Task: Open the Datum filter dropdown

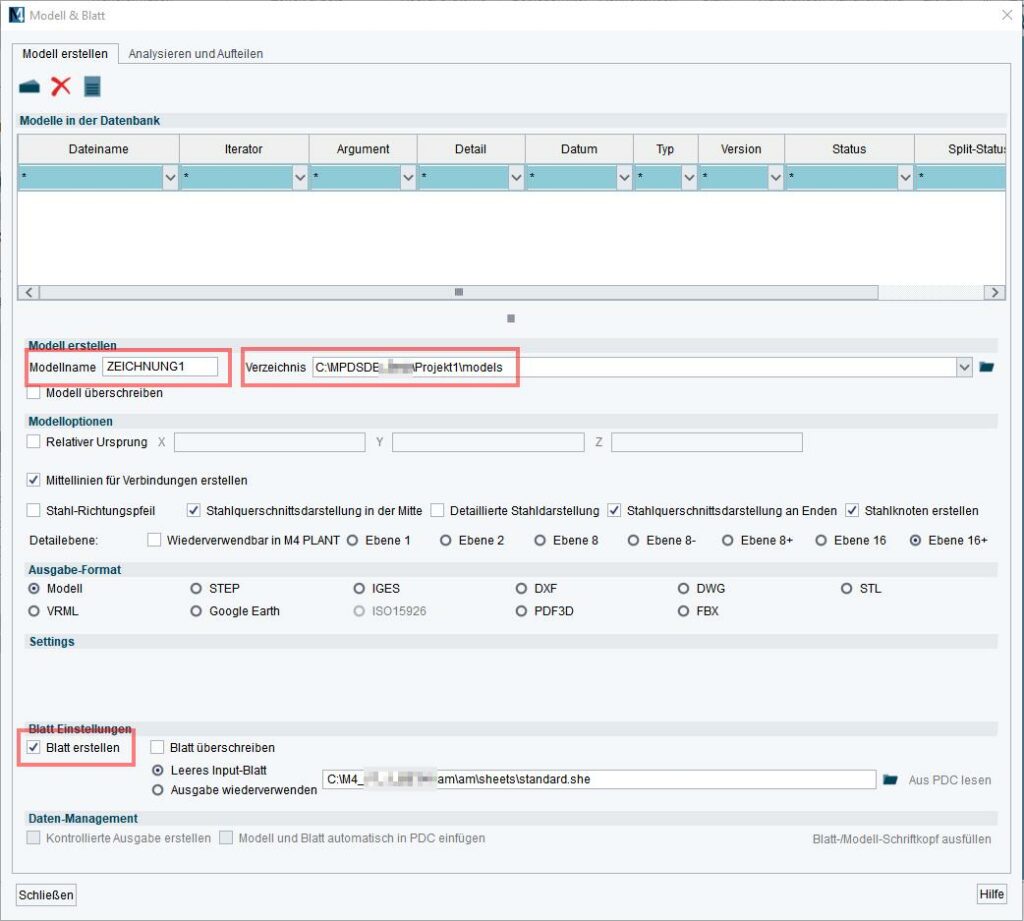Action: [x=624, y=178]
